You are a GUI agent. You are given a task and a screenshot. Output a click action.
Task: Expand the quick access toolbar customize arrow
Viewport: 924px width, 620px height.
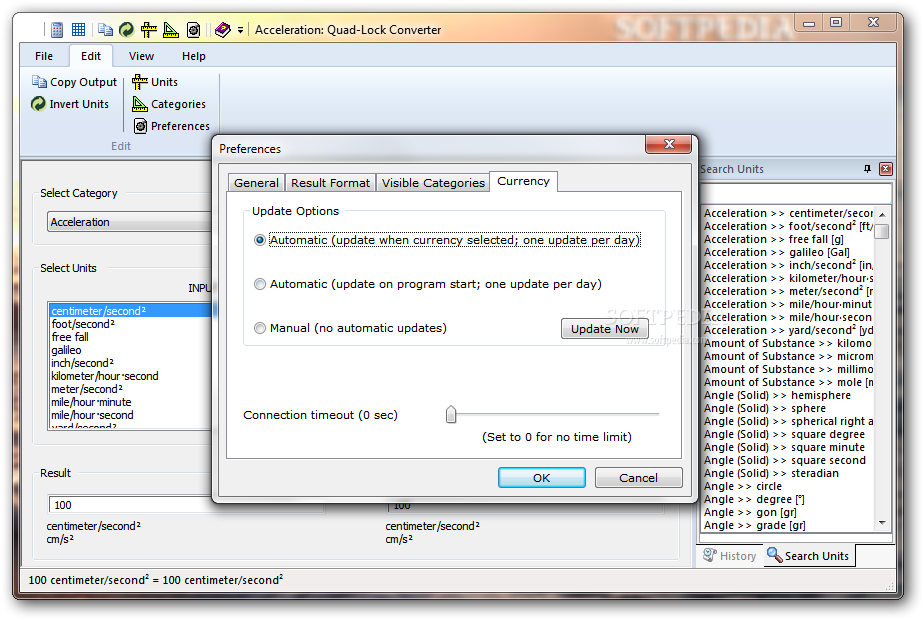(240, 30)
